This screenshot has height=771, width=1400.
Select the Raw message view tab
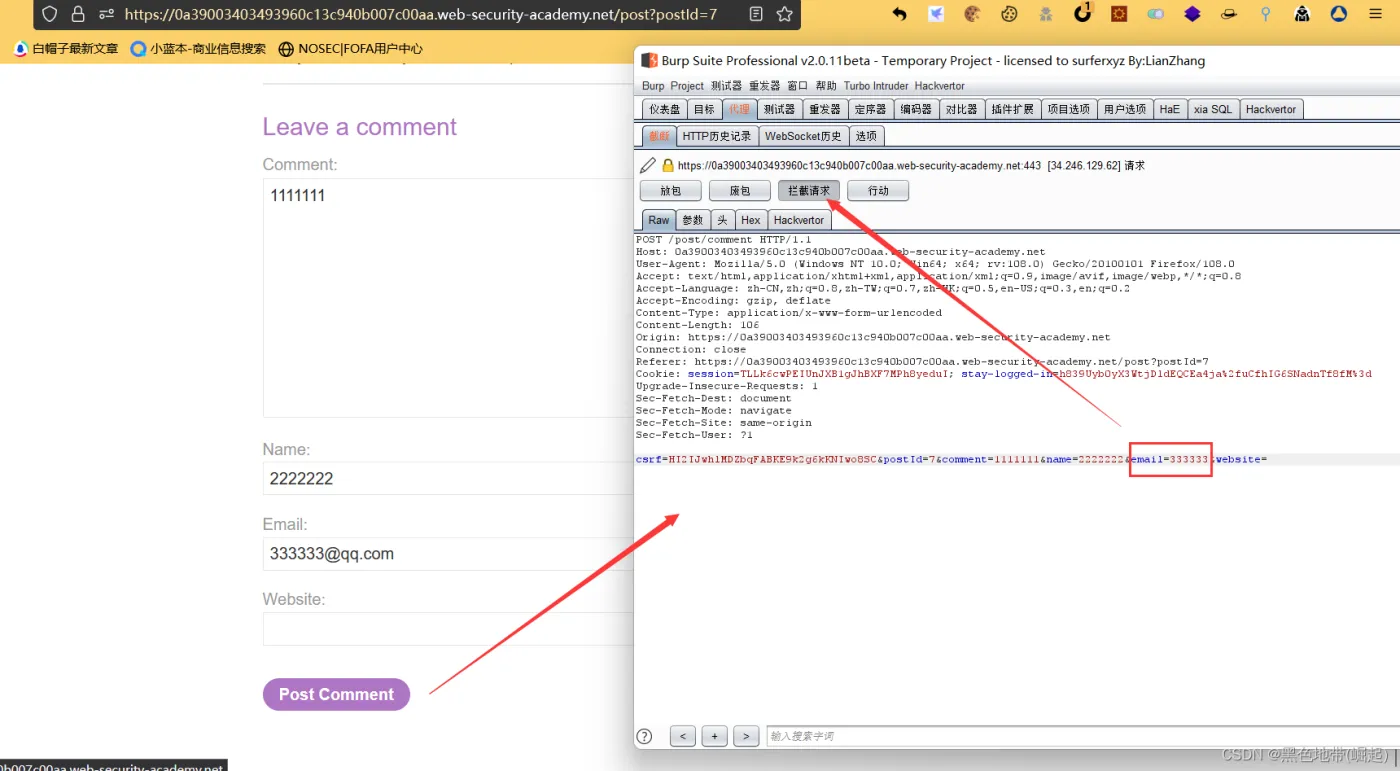[659, 220]
